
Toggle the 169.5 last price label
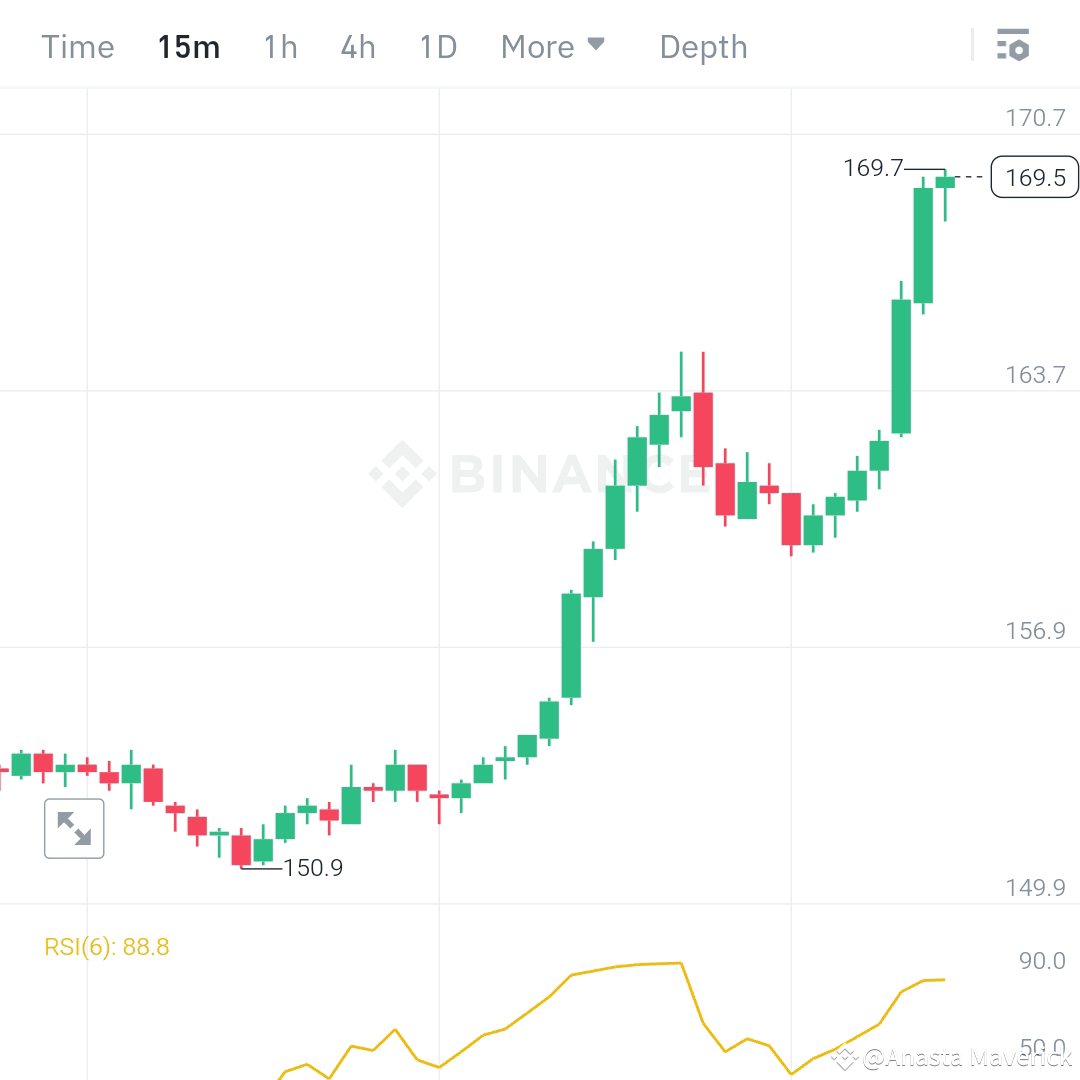click(1034, 177)
